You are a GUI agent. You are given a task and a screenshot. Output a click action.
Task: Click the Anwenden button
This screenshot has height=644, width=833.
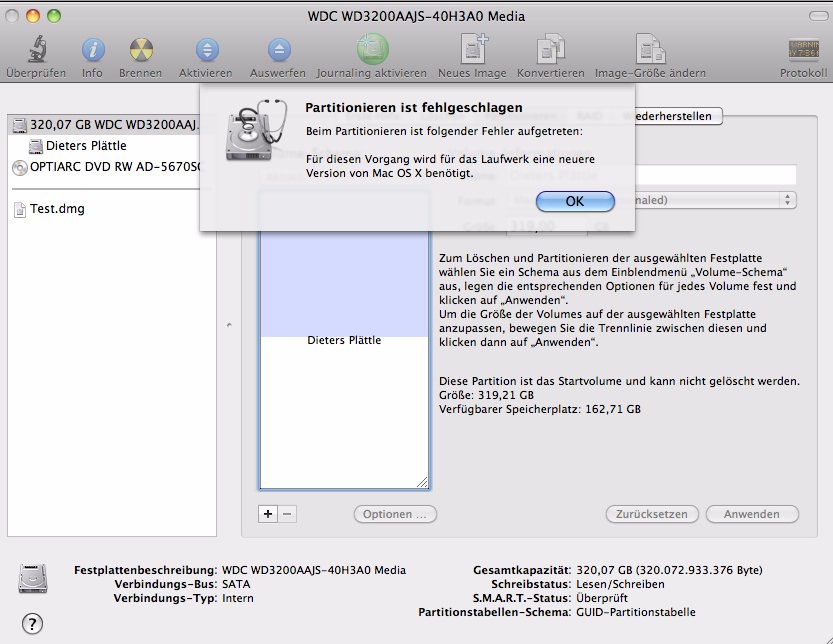[752, 514]
